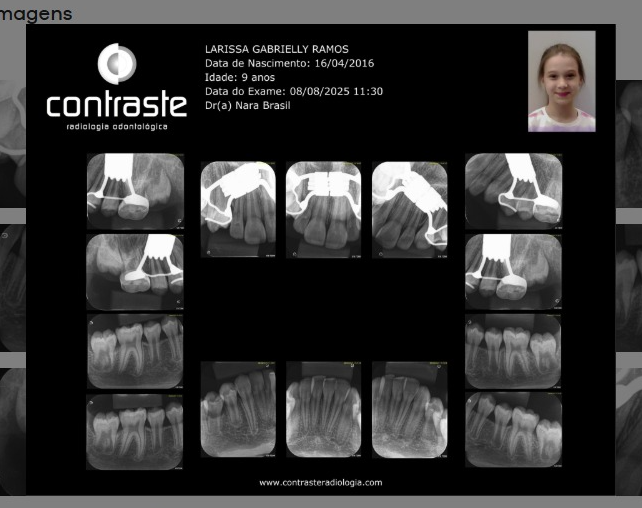Click 'Dr(a) Nara Brasil' line
This screenshot has width=642, height=508.
click(x=248, y=105)
